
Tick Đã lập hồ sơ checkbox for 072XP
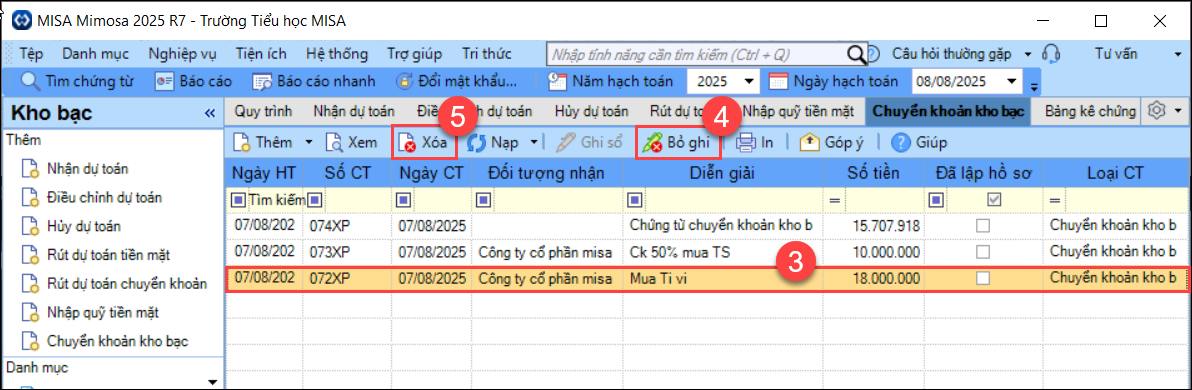(x=983, y=280)
